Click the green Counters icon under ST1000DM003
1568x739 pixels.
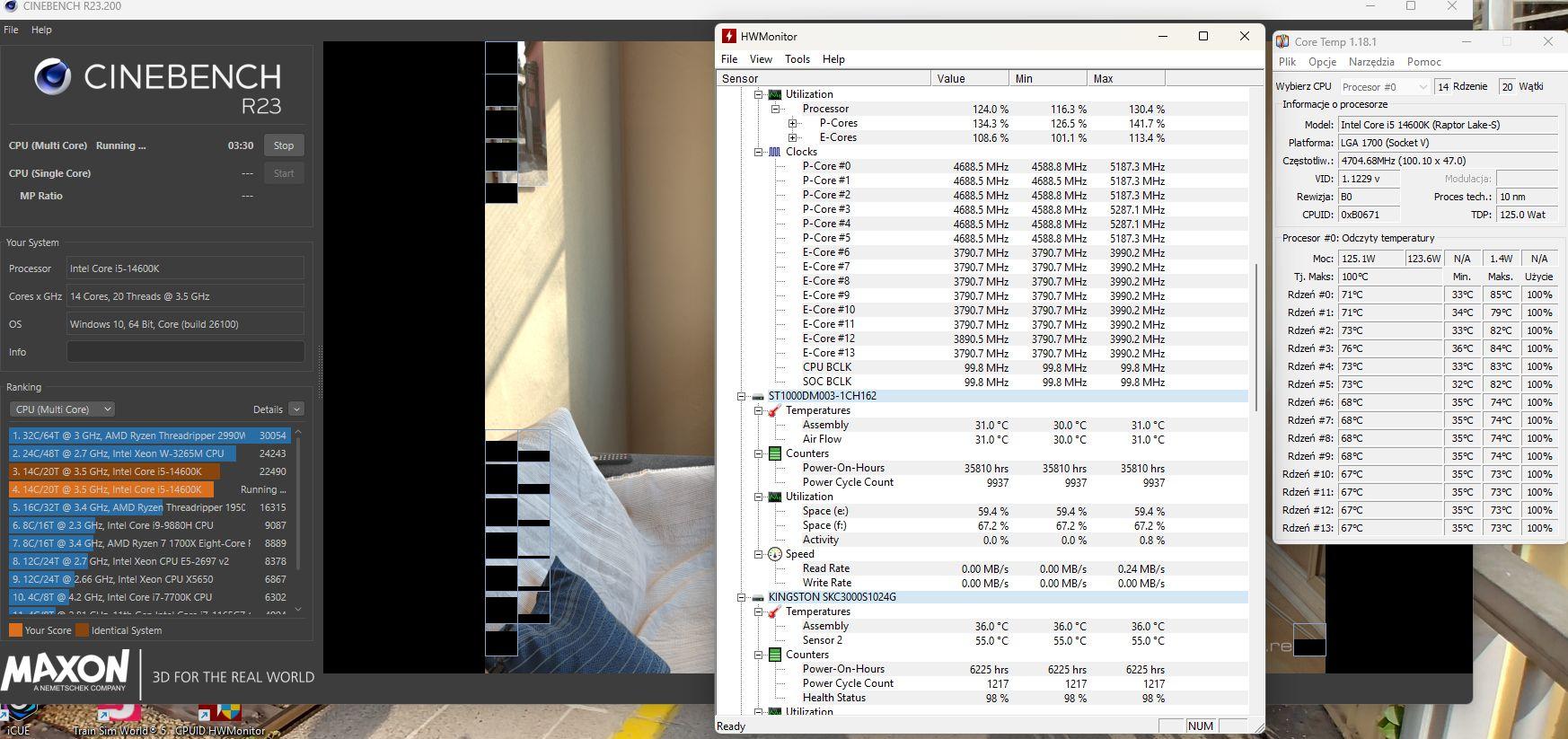774,453
